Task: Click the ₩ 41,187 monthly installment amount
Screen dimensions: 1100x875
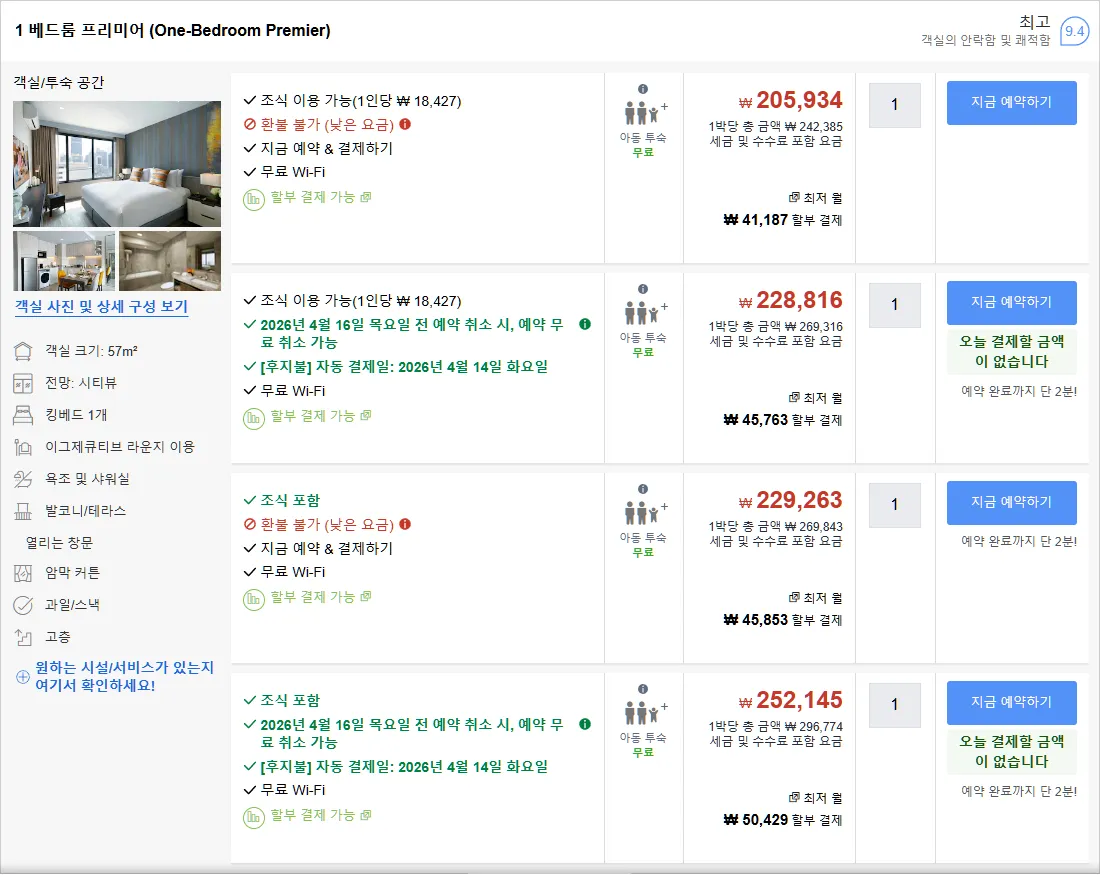Action: pos(756,220)
